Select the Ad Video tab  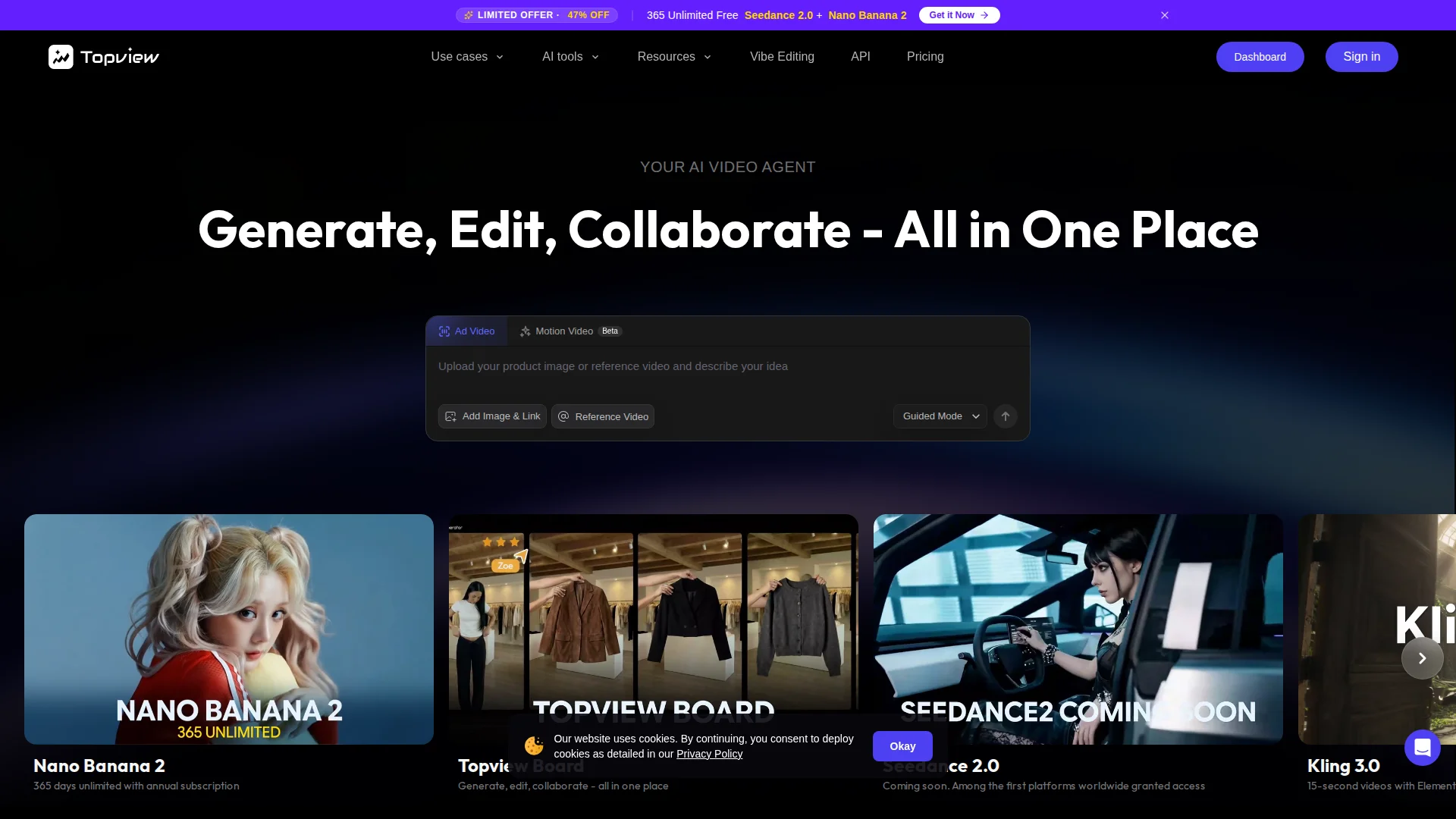(466, 331)
